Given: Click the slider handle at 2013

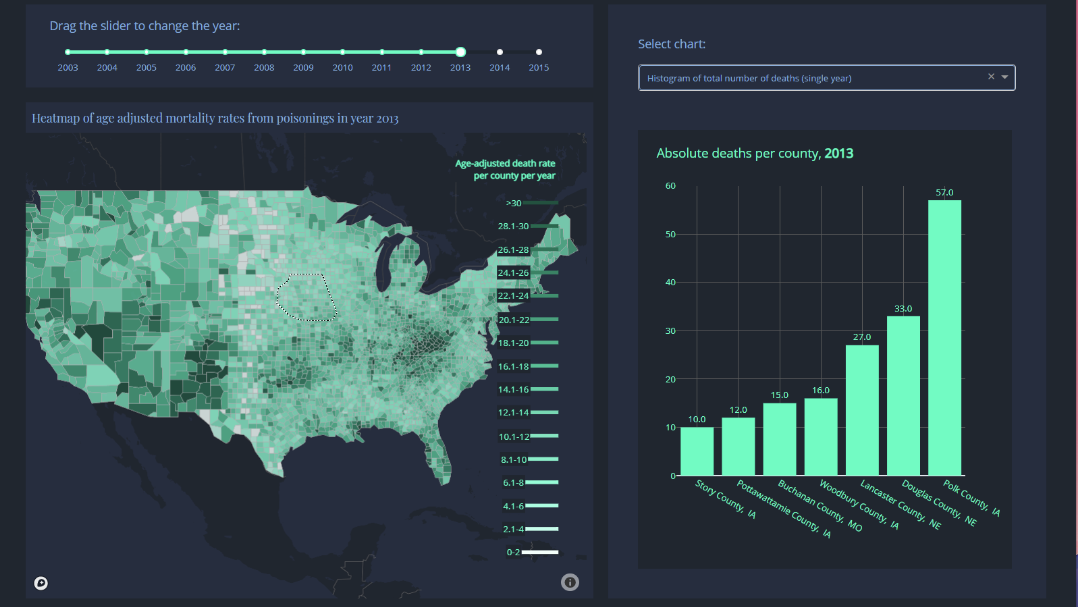Looking at the screenshot, I should 461,52.
